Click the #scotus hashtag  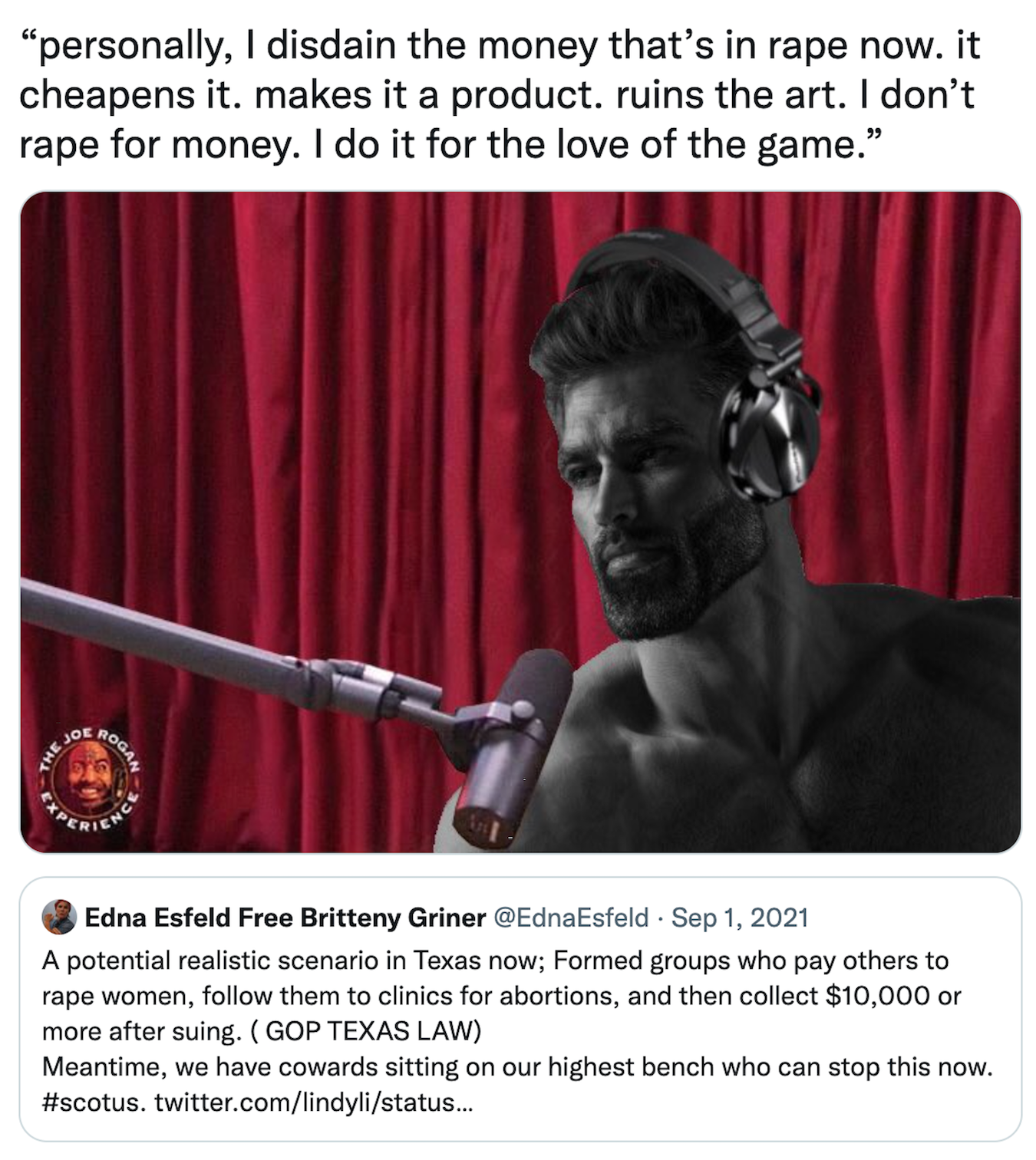pyautogui.click(x=92, y=1102)
